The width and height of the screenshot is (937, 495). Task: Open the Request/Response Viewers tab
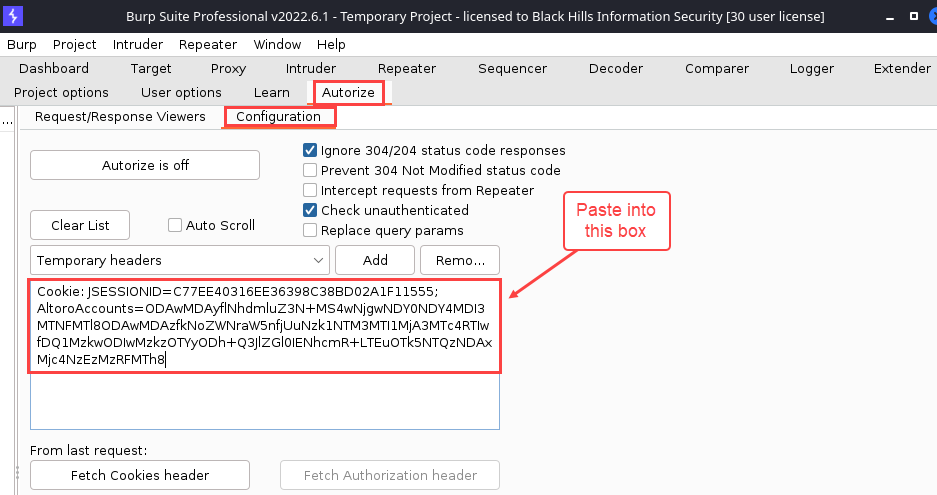[120, 117]
